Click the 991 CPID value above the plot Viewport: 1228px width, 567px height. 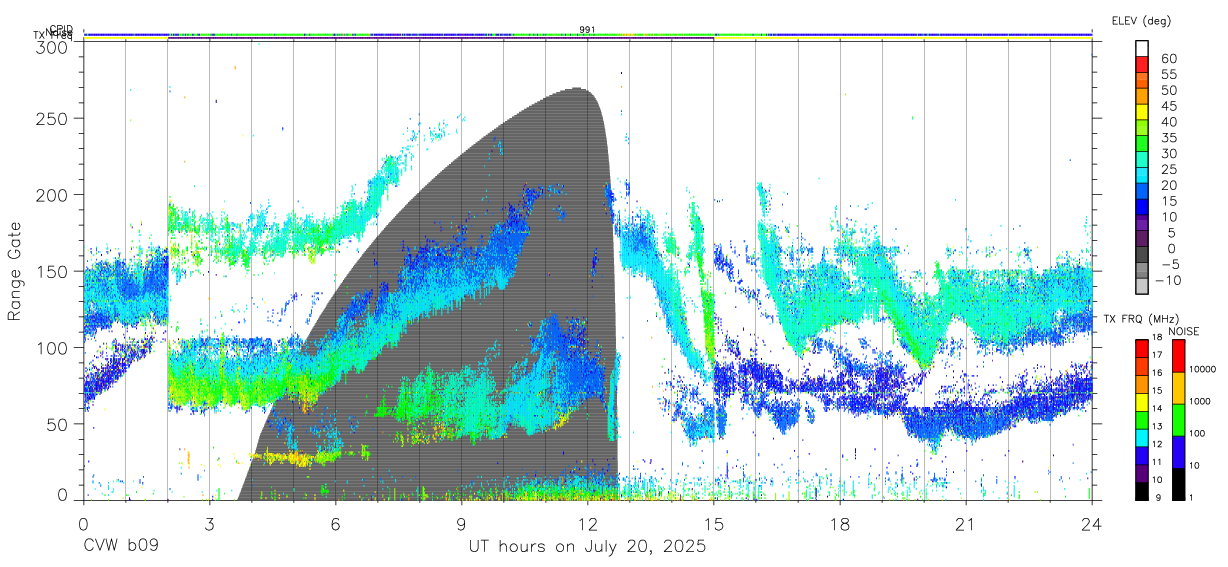(x=587, y=30)
